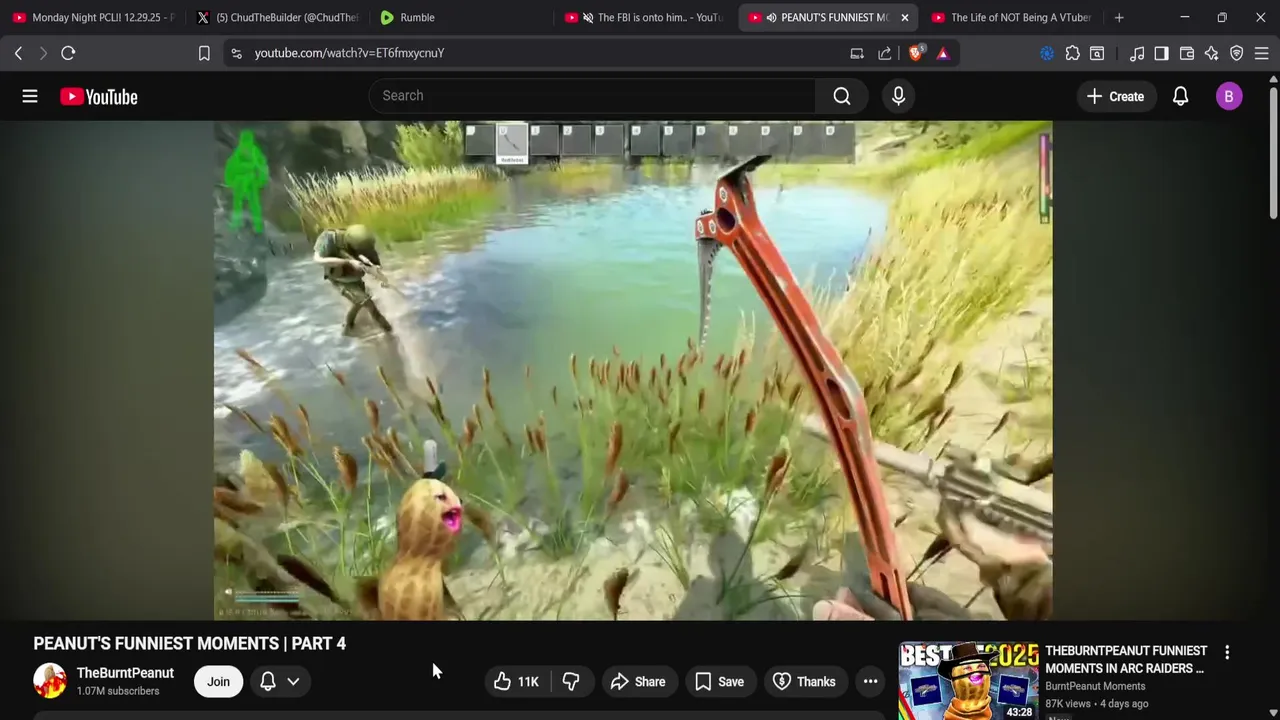Click the tab search extension icon
Viewport: 1280px width, 720px height.
tap(1097, 53)
